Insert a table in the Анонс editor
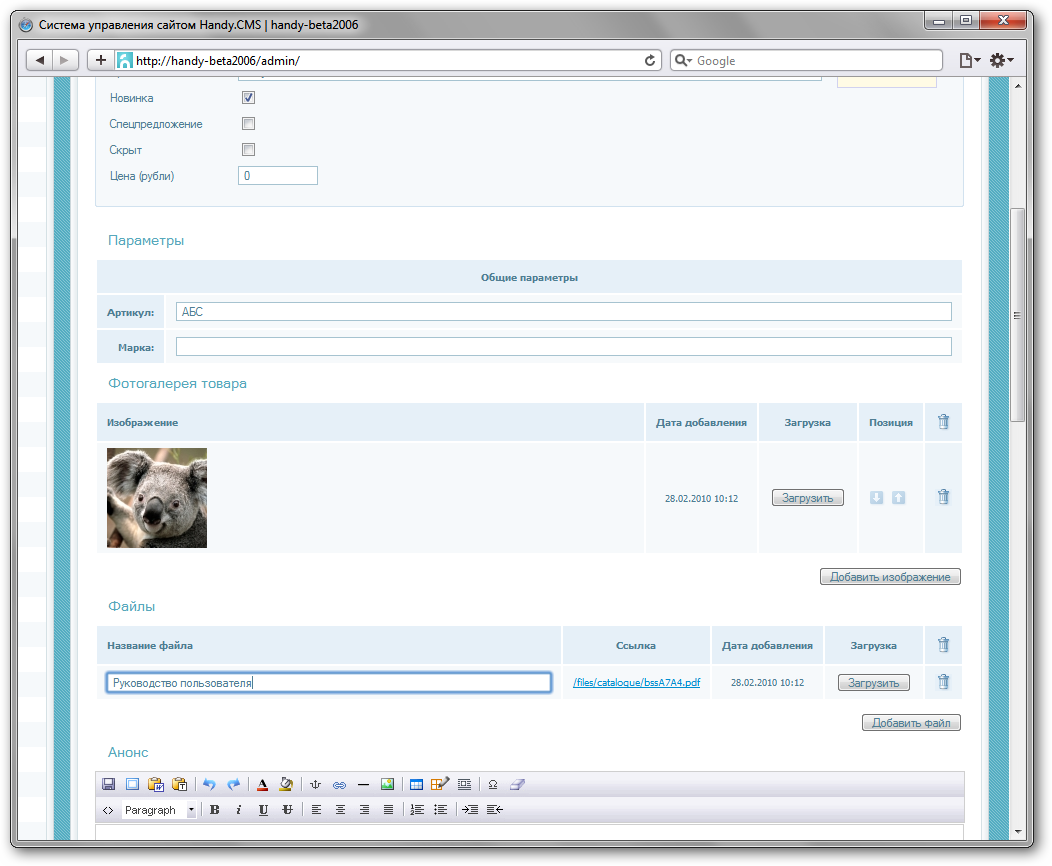Viewport: 1052px width, 866px height. [417, 785]
